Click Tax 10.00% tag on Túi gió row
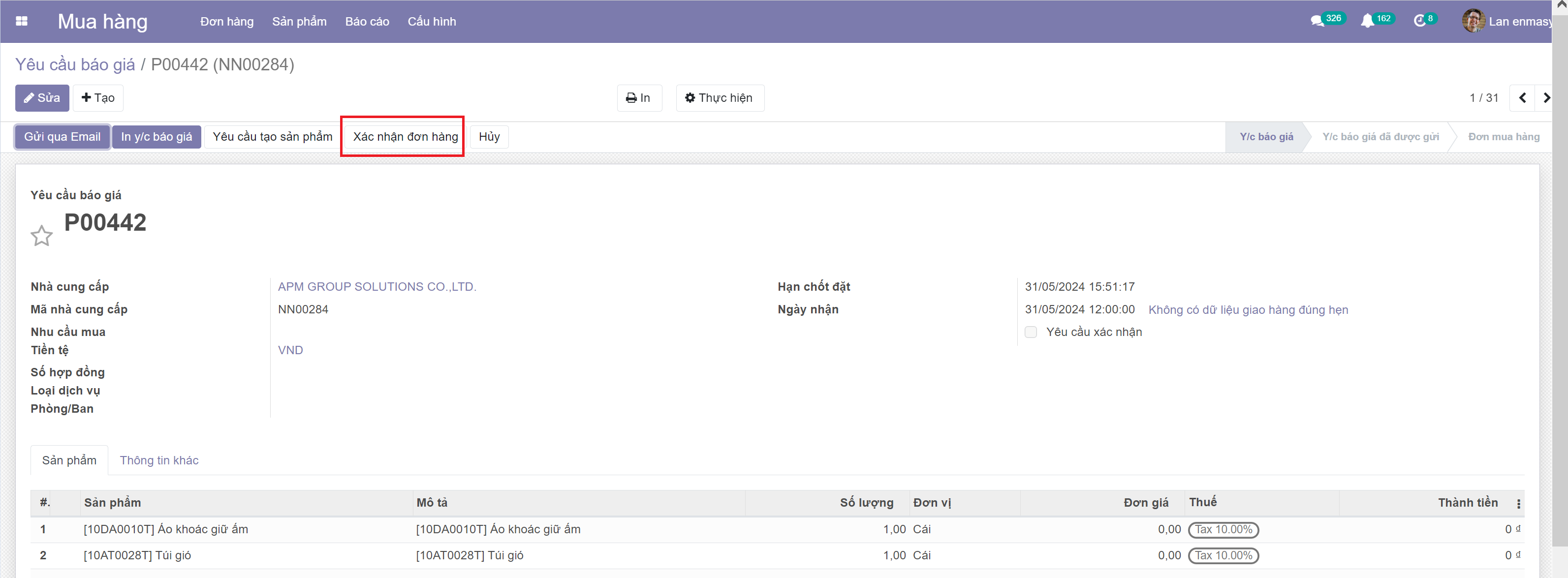 pyautogui.click(x=1223, y=555)
